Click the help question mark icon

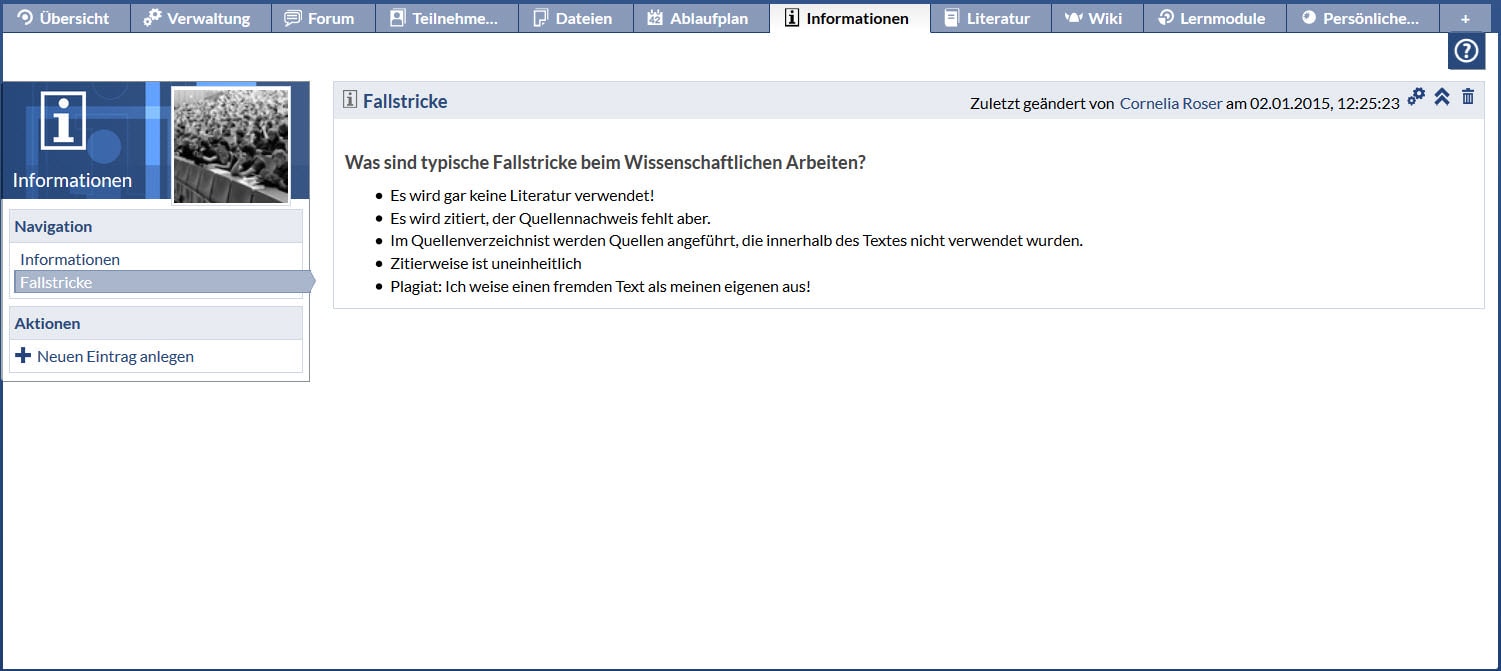click(1465, 51)
